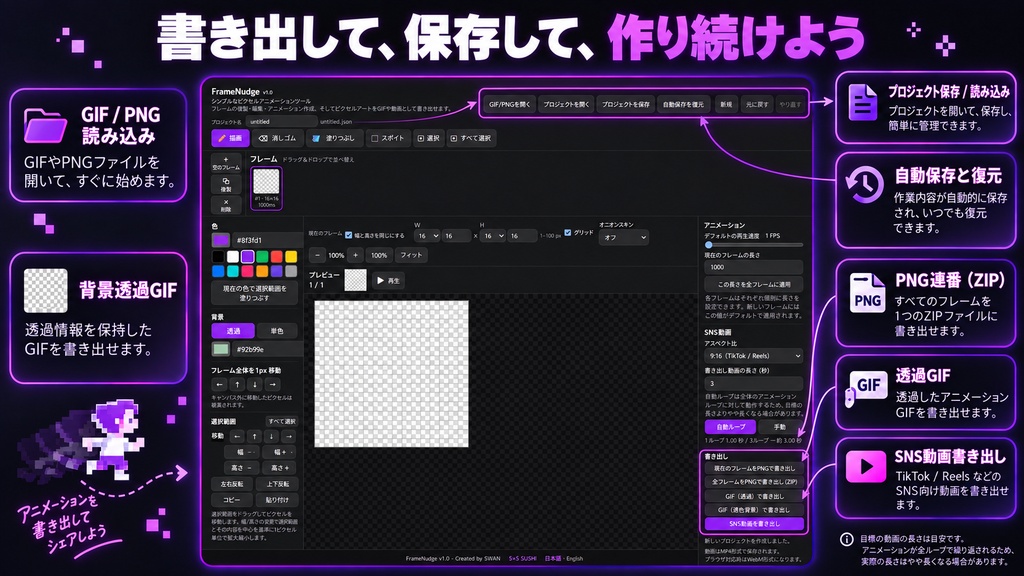Zoom out with the minus button
The width and height of the screenshot is (1024, 576).
(317, 255)
